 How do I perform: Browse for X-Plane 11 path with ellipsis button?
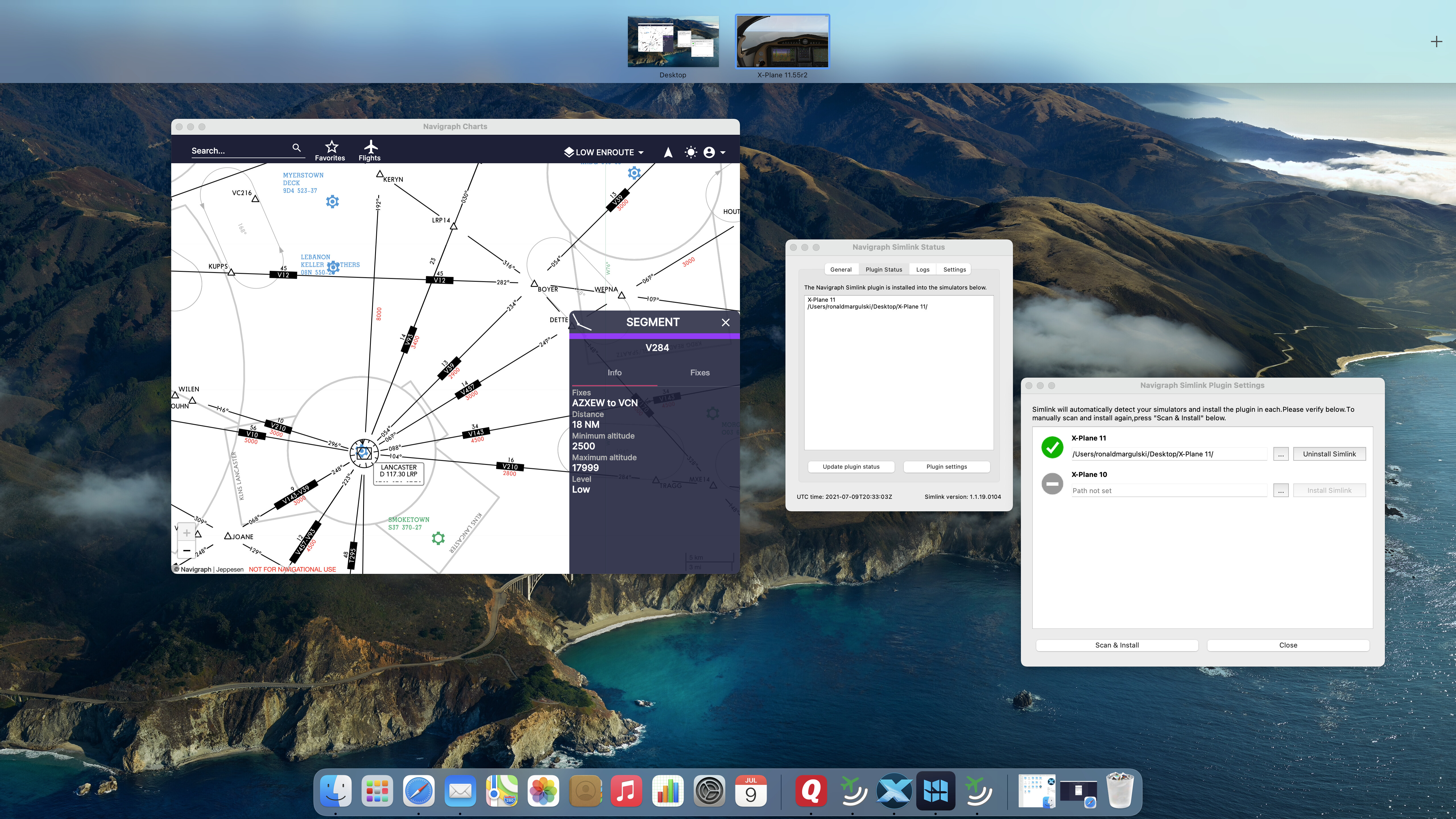coord(1280,454)
